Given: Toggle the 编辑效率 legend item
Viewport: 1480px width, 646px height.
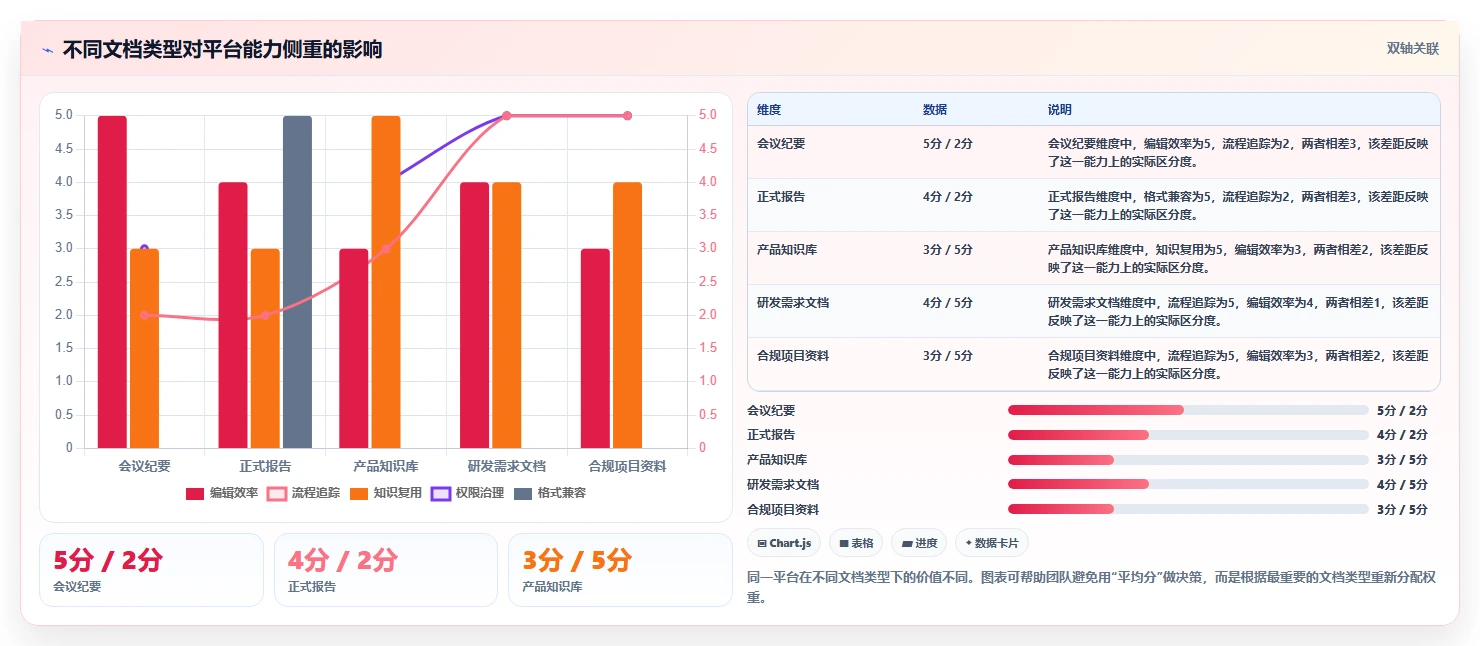Looking at the screenshot, I should tap(222, 493).
